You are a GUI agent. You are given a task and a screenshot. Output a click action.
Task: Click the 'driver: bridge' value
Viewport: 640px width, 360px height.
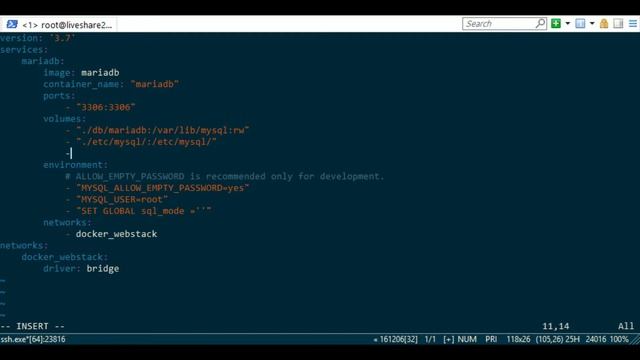point(103,269)
